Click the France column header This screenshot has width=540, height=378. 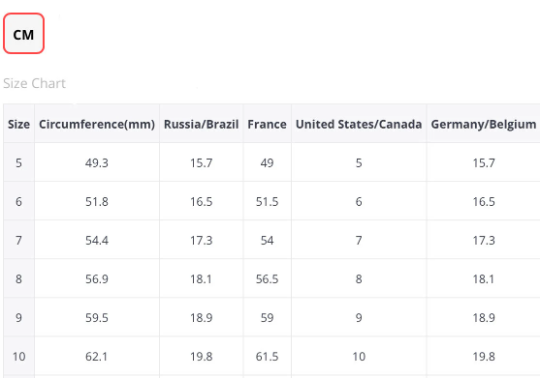pos(267,124)
